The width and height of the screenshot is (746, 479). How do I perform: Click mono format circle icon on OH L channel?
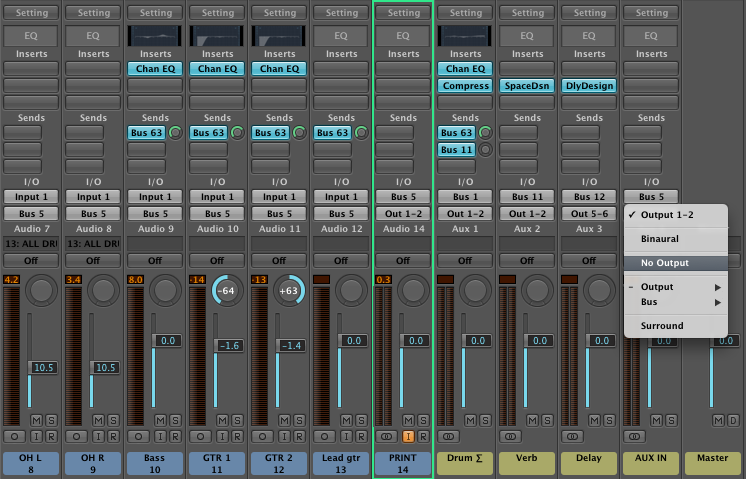click(x=14, y=436)
